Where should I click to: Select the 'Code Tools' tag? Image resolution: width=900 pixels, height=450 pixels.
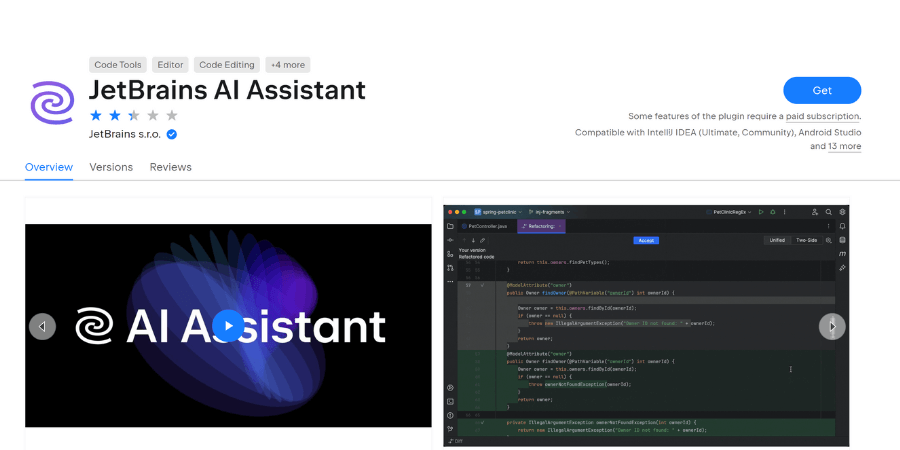[x=117, y=65]
